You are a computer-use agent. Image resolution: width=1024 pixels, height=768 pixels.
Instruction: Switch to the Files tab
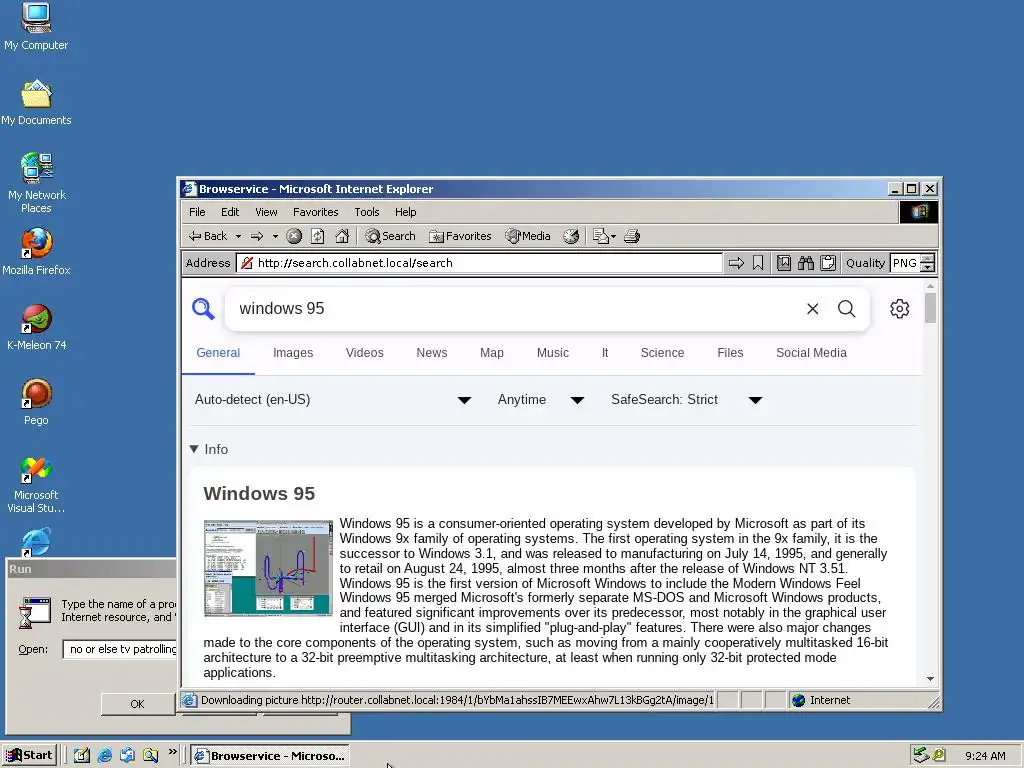(x=730, y=353)
